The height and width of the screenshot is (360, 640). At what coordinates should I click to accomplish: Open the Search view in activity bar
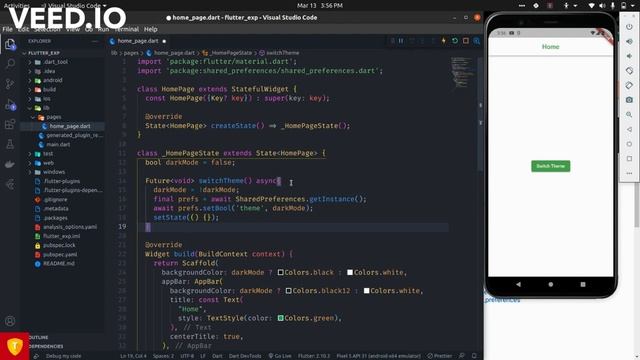coord(10,64)
